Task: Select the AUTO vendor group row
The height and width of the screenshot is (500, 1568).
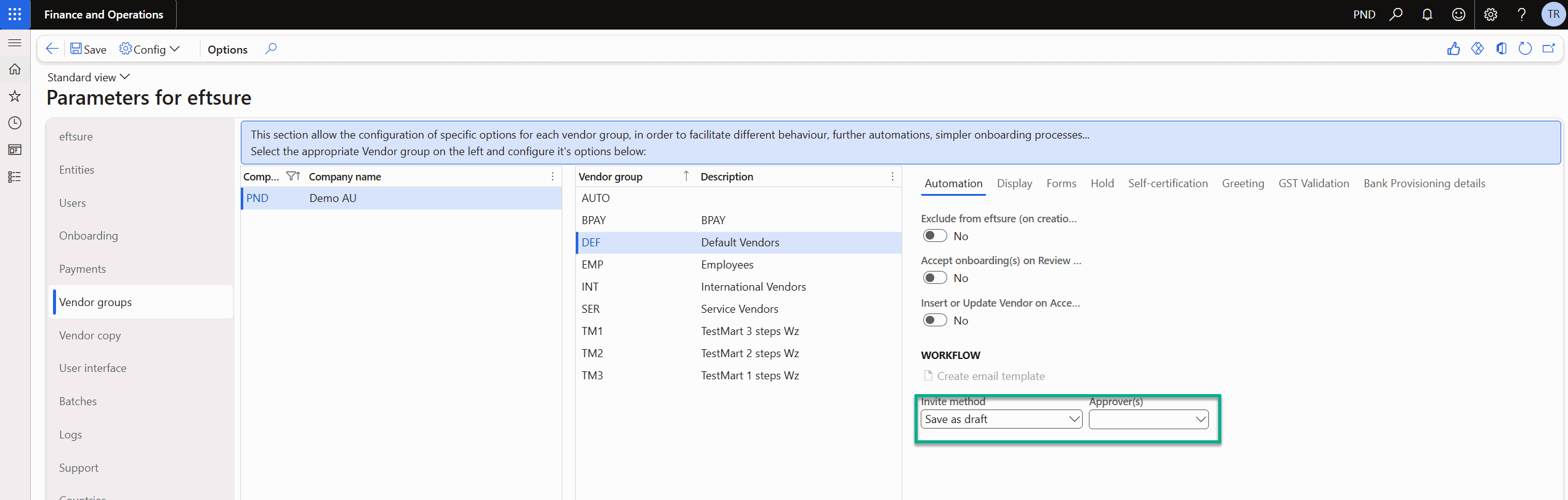Action: click(x=738, y=198)
